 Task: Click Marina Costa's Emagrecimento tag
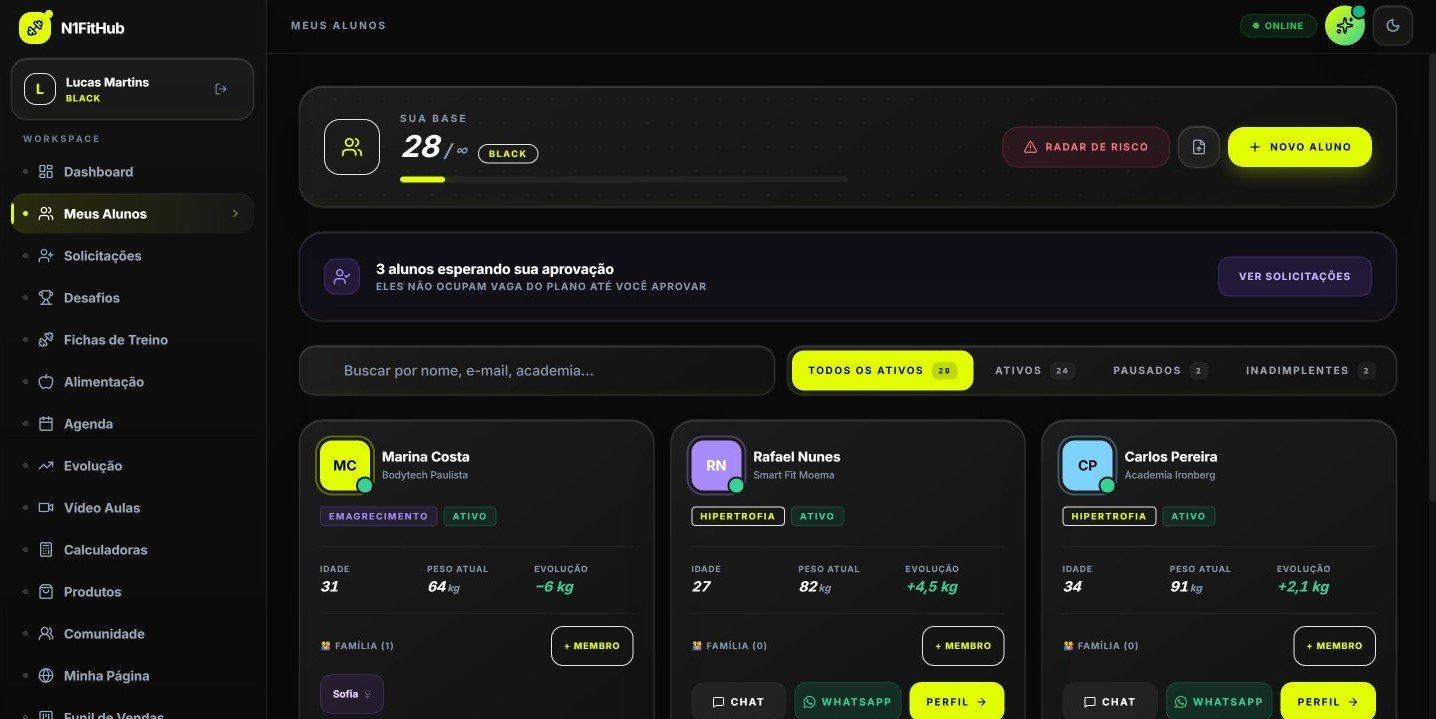coord(379,517)
